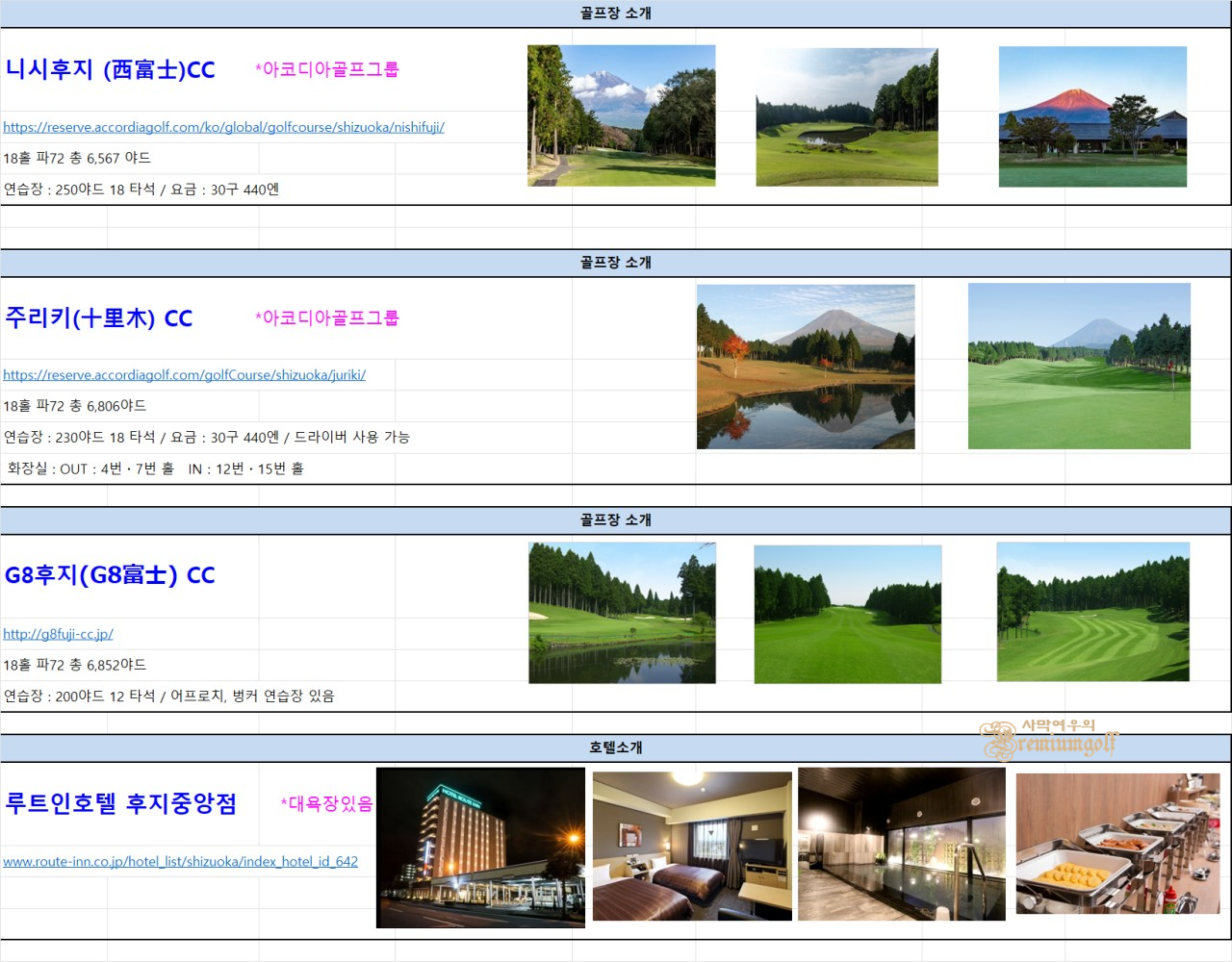Select the 호텔소개 header row
This screenshot has width=1232, height=962.
tap(616, 747)
